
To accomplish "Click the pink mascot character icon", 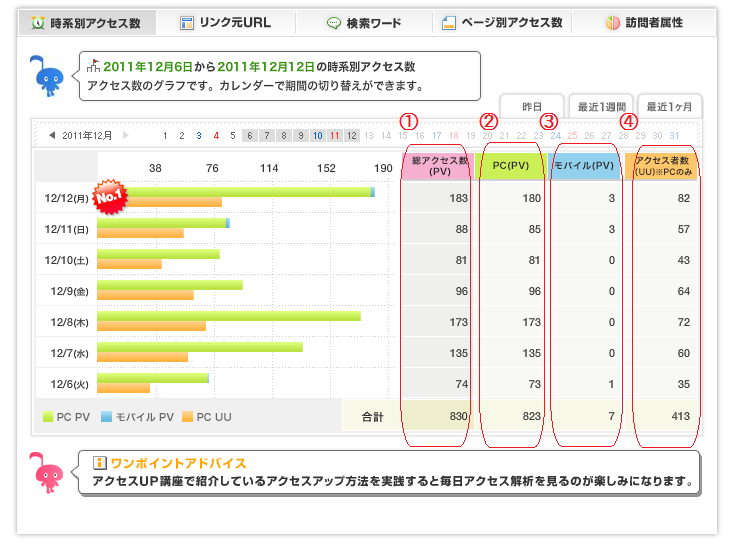I will tap(46, 472).
